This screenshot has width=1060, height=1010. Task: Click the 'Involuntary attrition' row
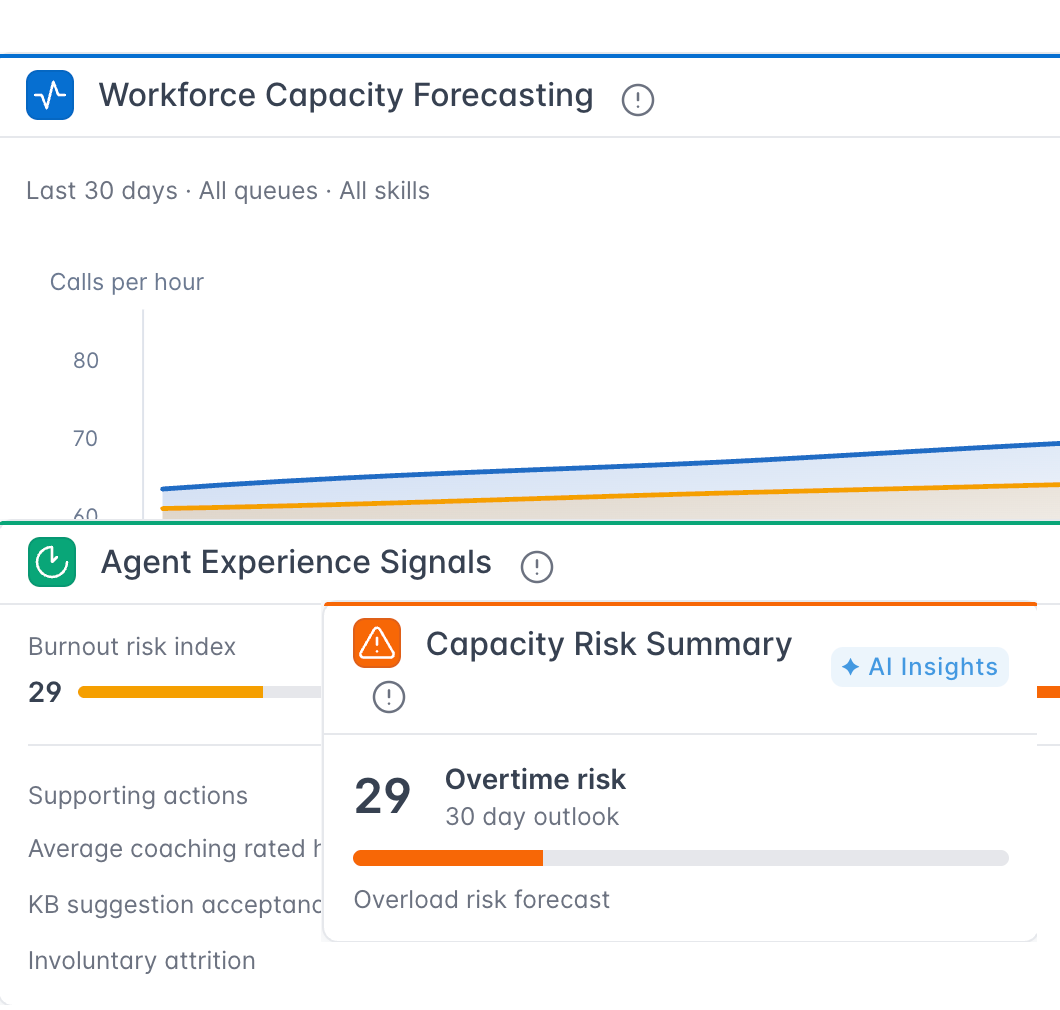[142, 961]
